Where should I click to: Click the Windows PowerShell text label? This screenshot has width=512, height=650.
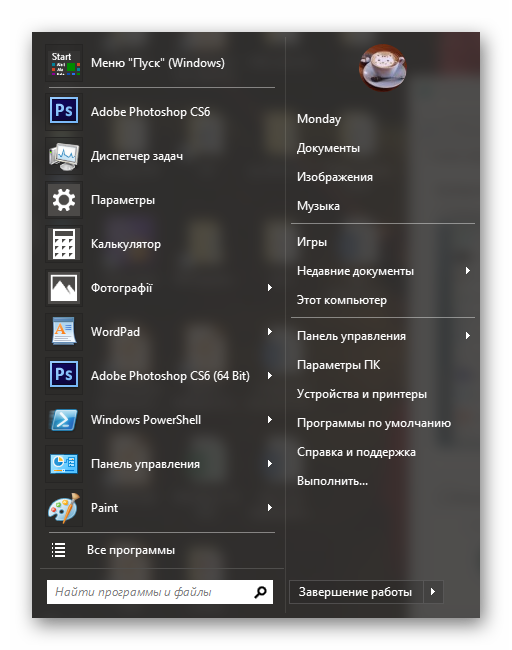(146, 420)
